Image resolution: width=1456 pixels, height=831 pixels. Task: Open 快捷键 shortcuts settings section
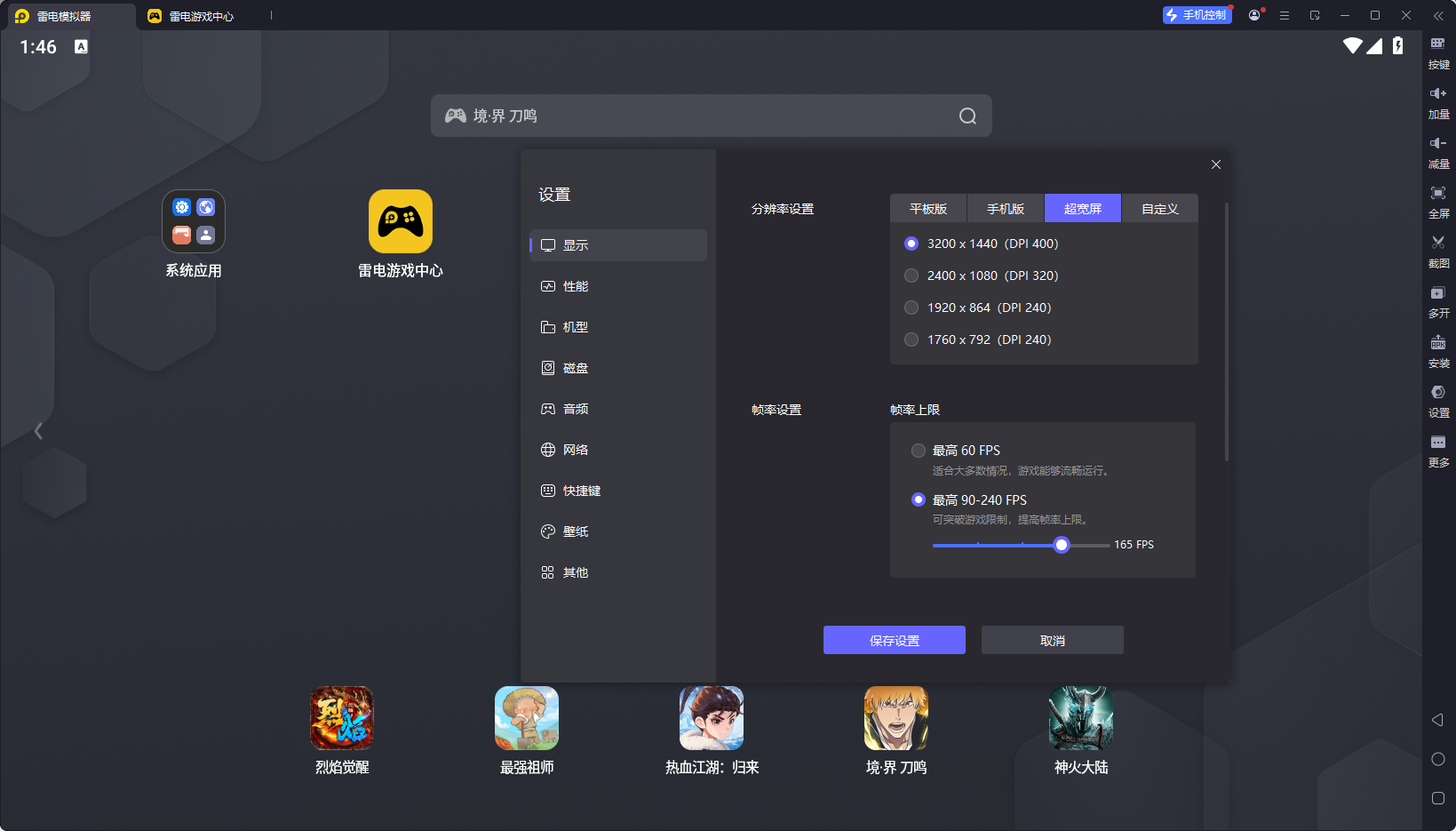tap(618, 491)
